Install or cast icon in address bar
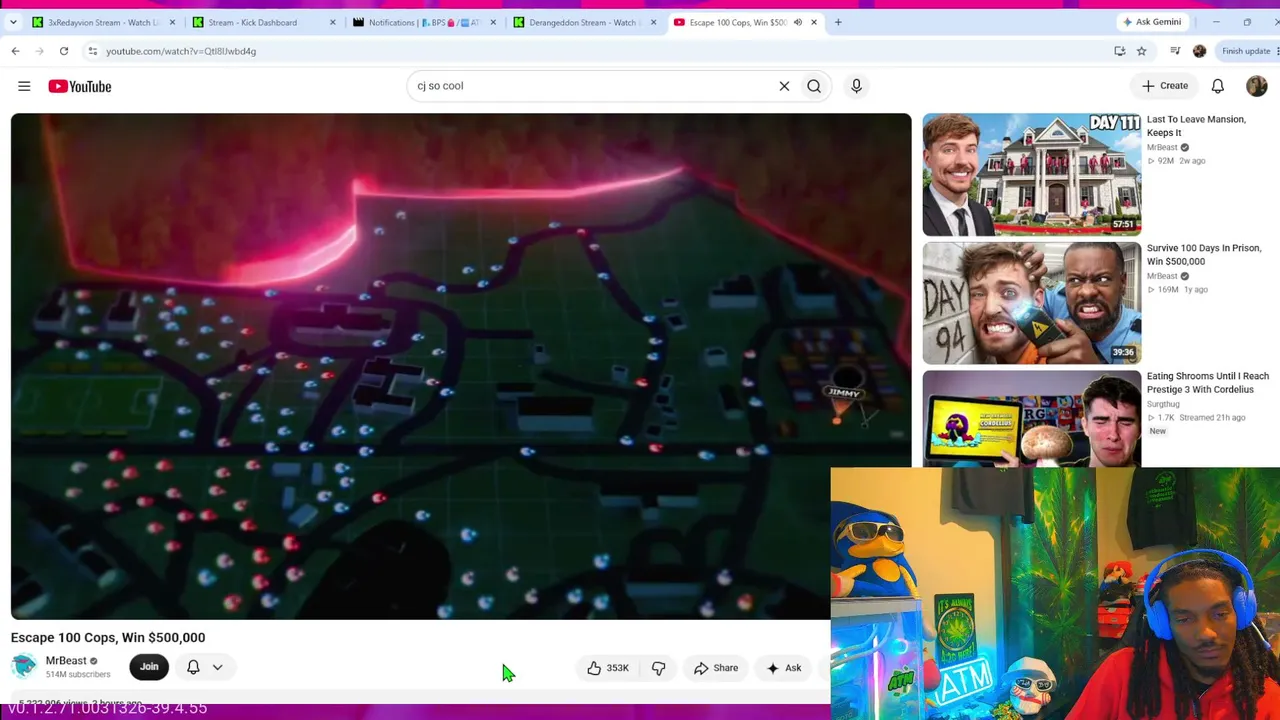This screenshot has width=1280, height=720. click(1120, 51)
